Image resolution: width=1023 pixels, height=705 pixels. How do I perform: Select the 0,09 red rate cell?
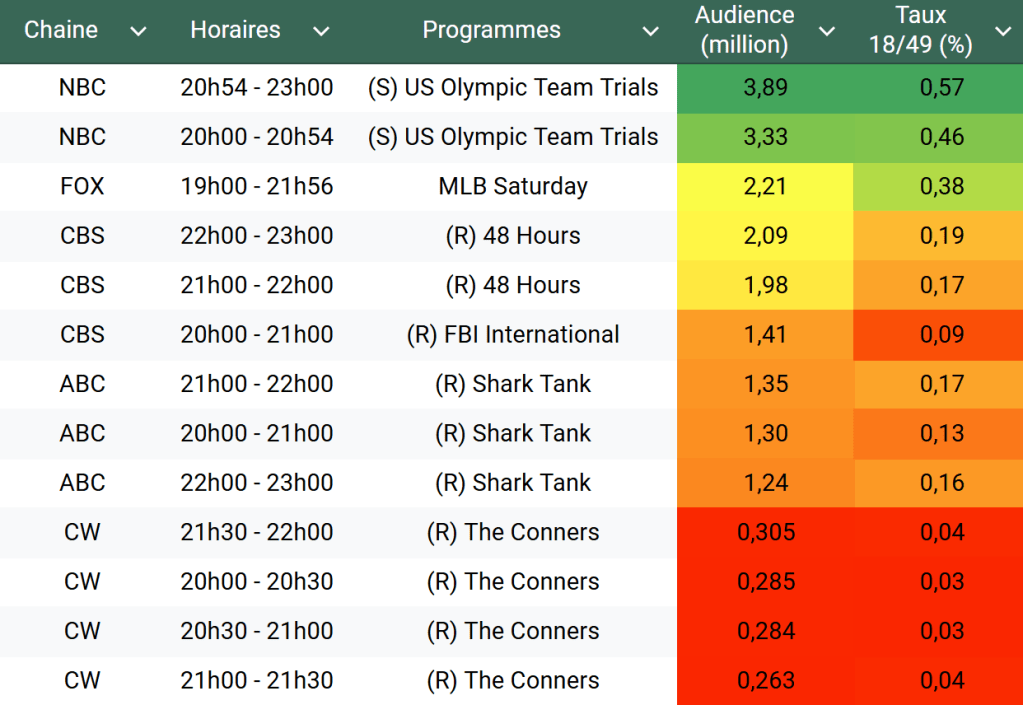tap(941, 335)
